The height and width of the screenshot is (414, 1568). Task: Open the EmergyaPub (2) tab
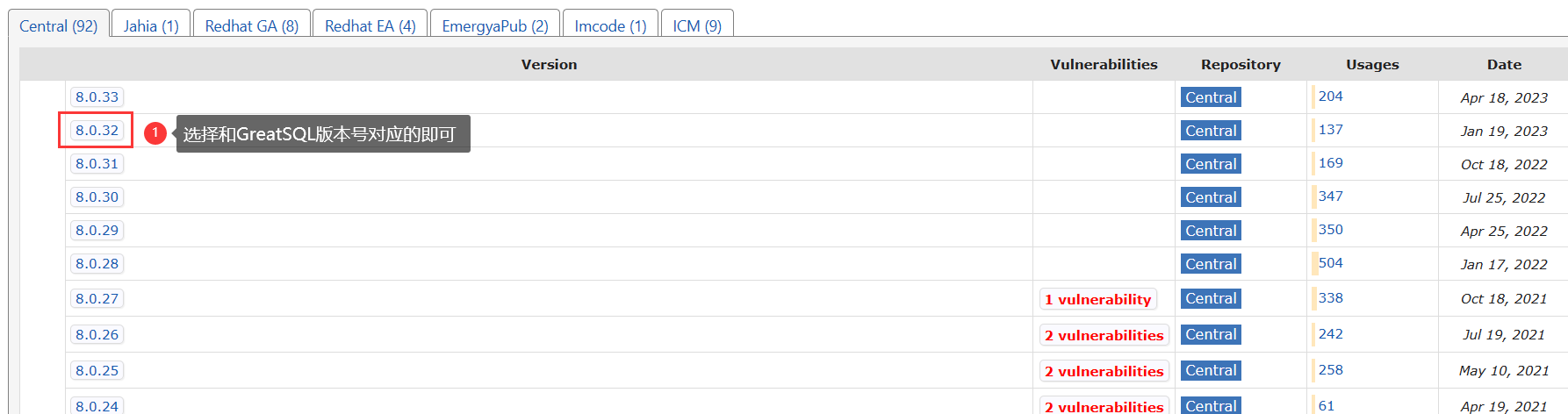pos(495,25)
